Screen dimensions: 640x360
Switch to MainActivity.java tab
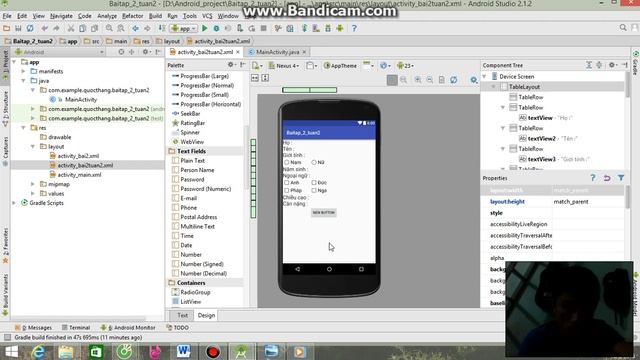tap(278, 52)
